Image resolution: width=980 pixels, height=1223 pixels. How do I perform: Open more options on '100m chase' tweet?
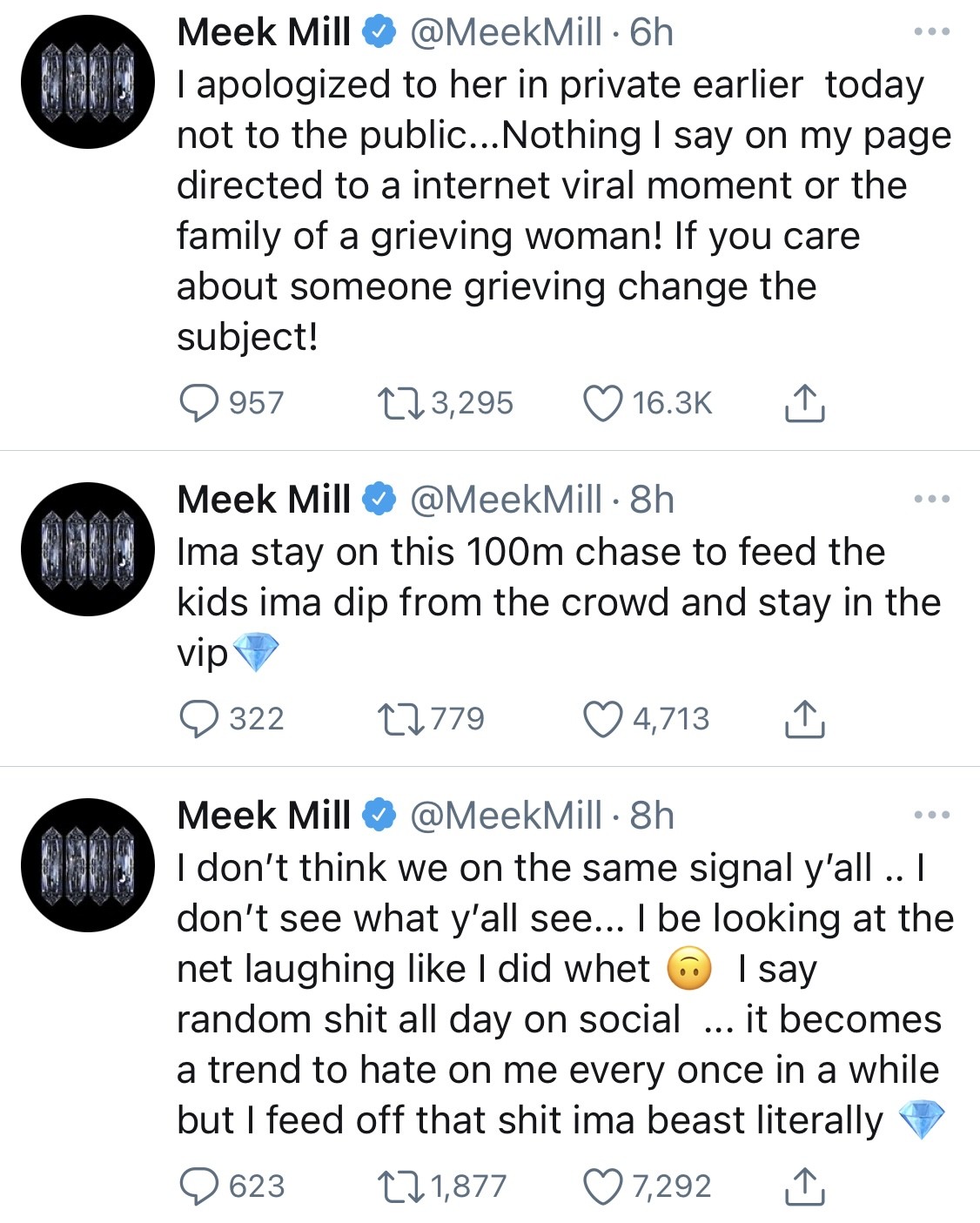coord(931,500)
